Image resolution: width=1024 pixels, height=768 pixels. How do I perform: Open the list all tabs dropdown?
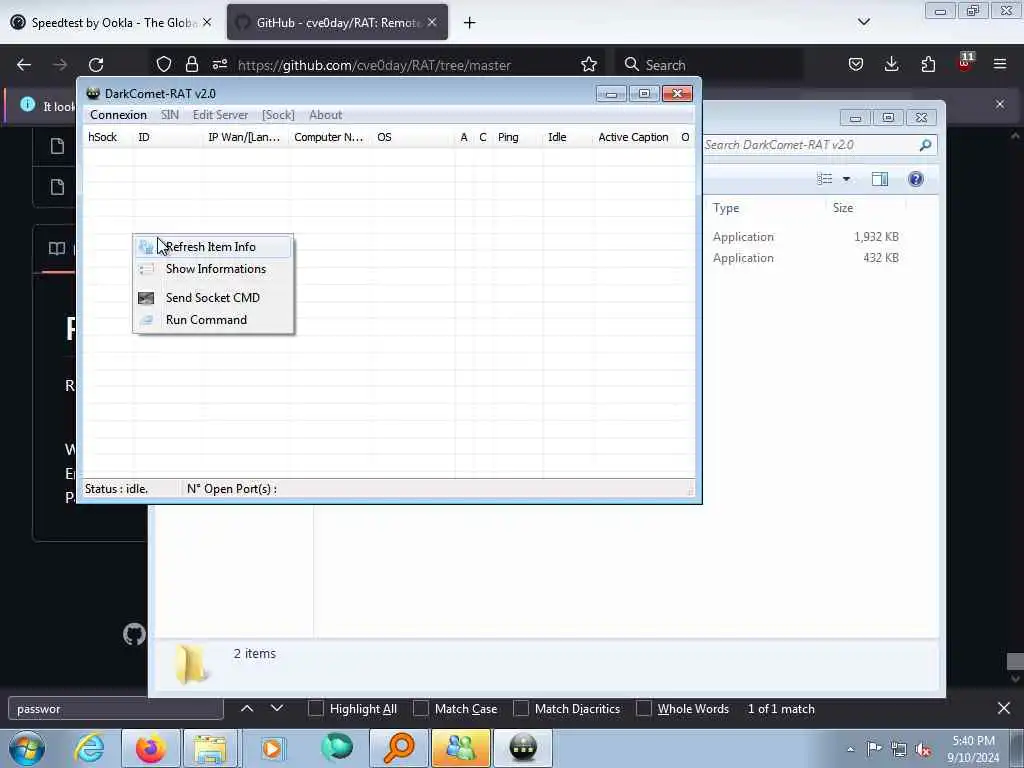click(864, 22)
